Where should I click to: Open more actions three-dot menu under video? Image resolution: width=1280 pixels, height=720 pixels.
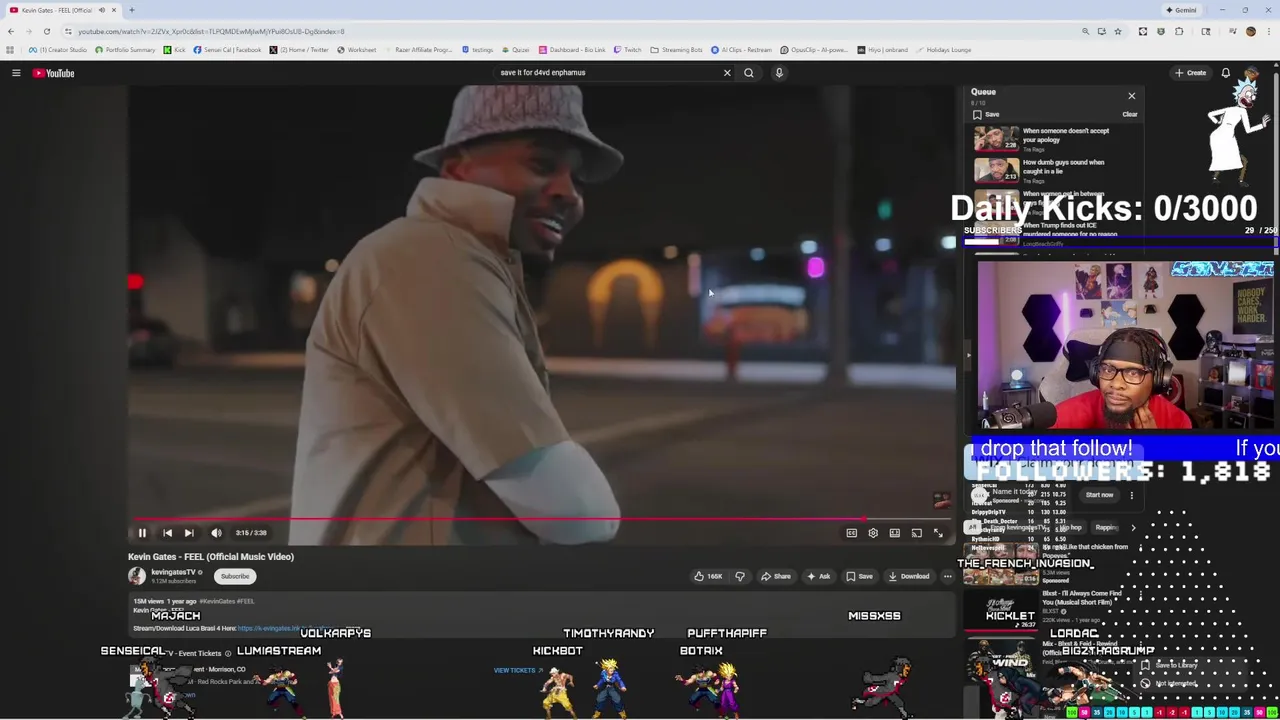[x=948, y=576]
